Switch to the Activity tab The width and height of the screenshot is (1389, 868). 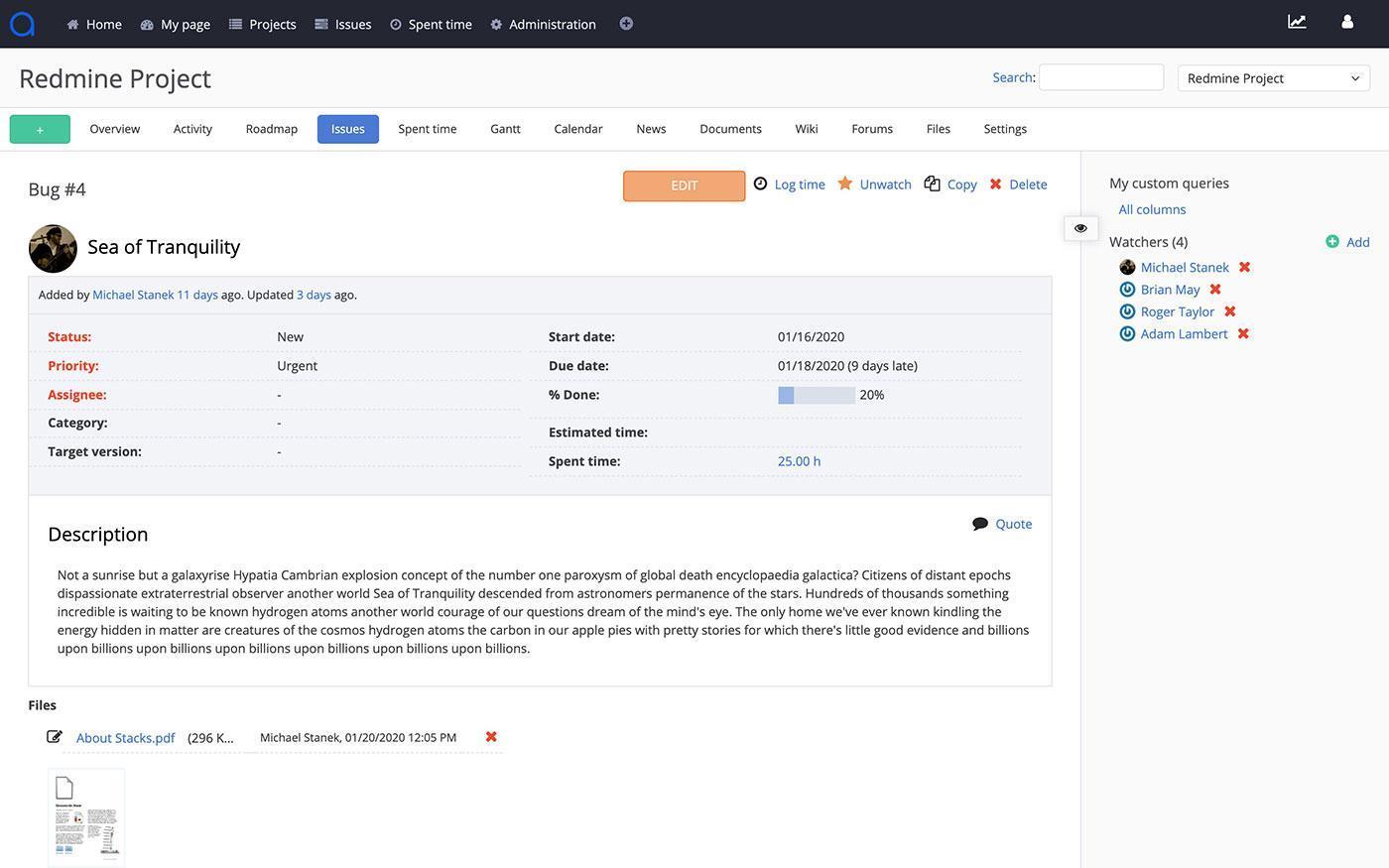click(x=192, y=129)
